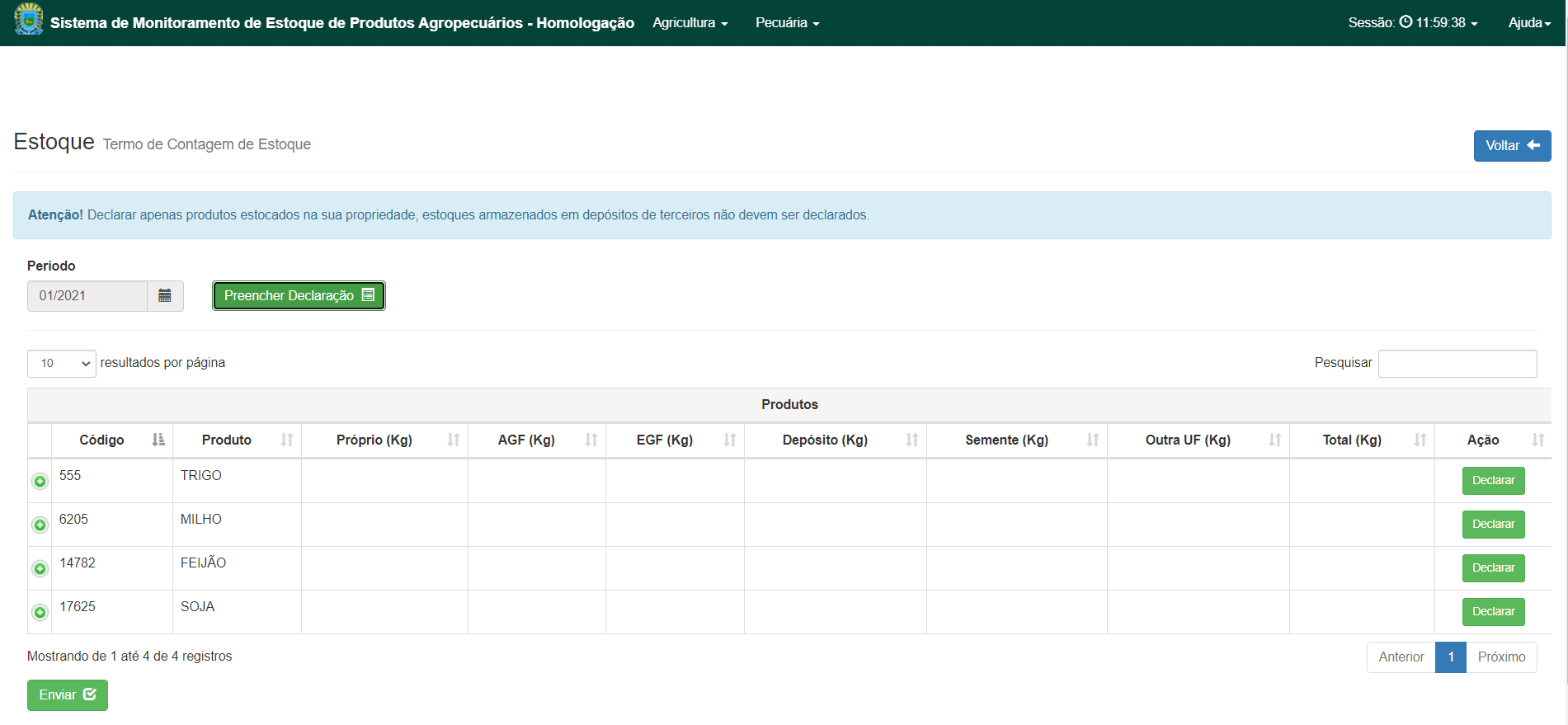Select page 1 in pagination
Screen dimensions: 1568x725
[1451, 657]
